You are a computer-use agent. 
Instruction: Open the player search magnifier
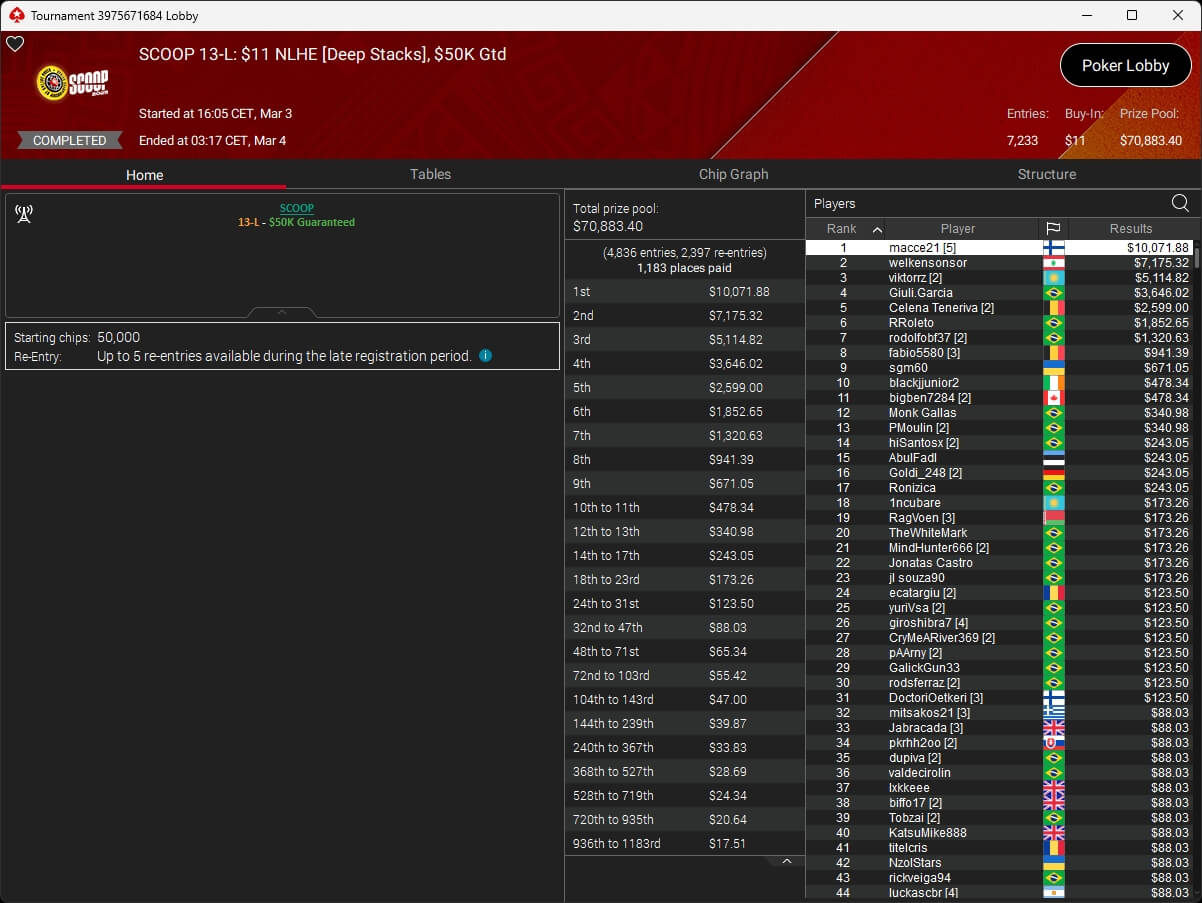click(x=1180, y=203)
